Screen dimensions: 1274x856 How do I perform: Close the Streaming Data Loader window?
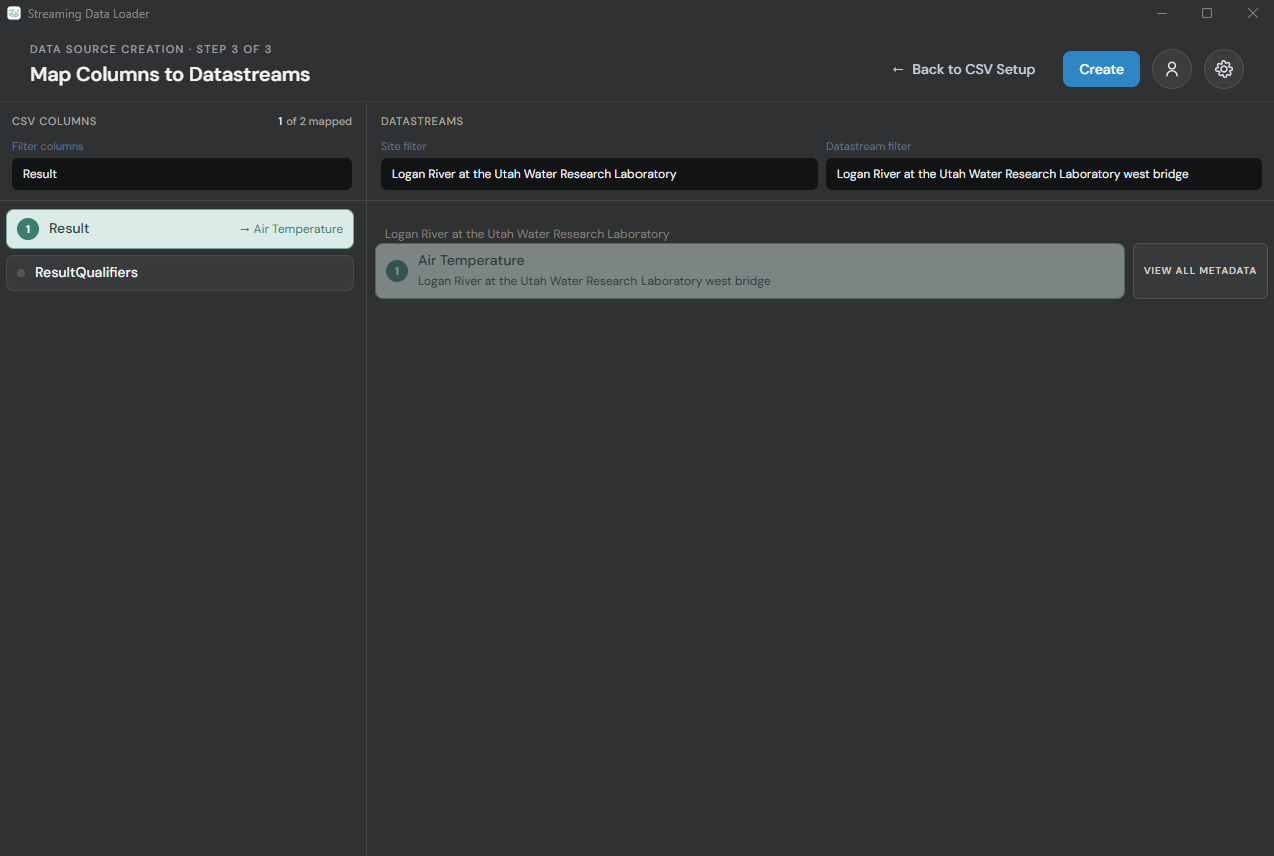click(x=1252, y=13)
